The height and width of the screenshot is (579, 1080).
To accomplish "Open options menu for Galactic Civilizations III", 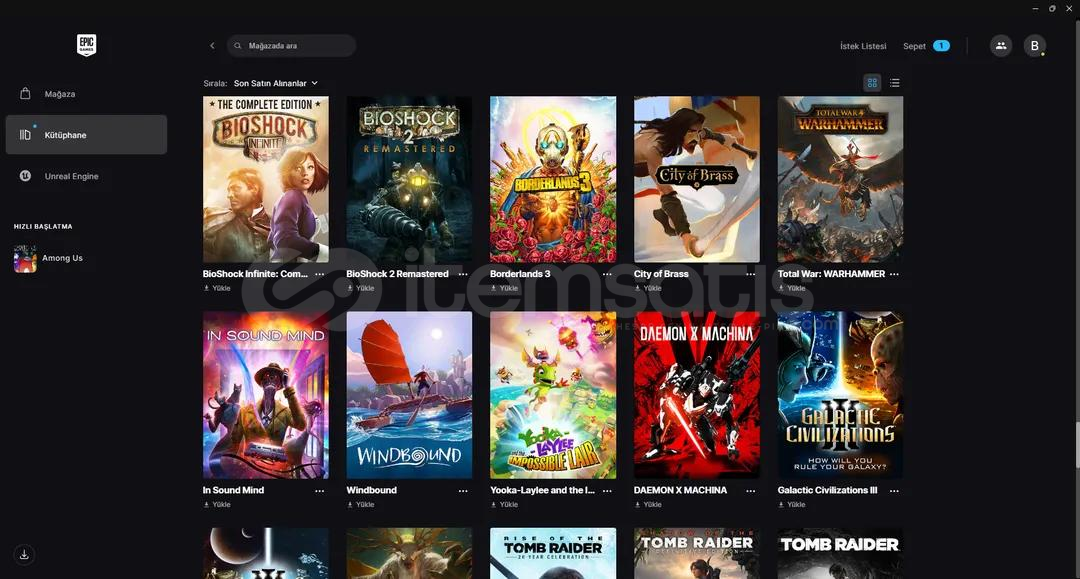I will [894, 491].
